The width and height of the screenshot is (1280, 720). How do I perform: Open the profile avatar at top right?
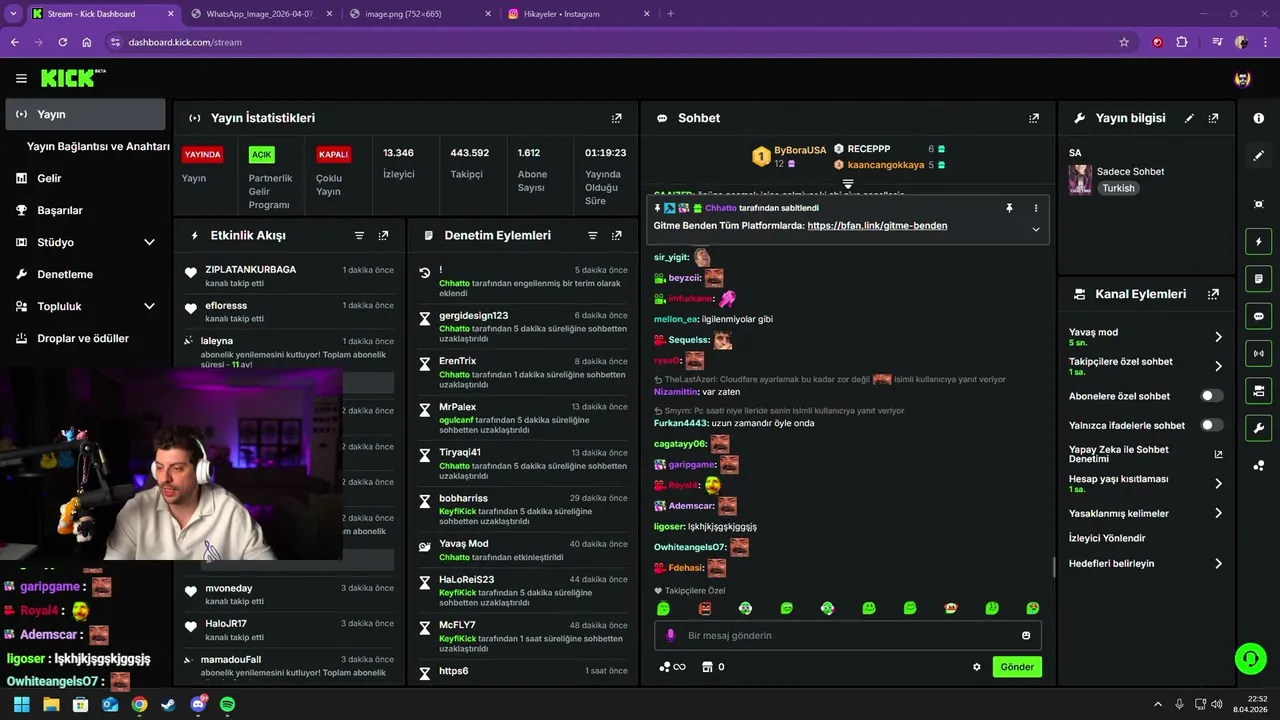1243,78
